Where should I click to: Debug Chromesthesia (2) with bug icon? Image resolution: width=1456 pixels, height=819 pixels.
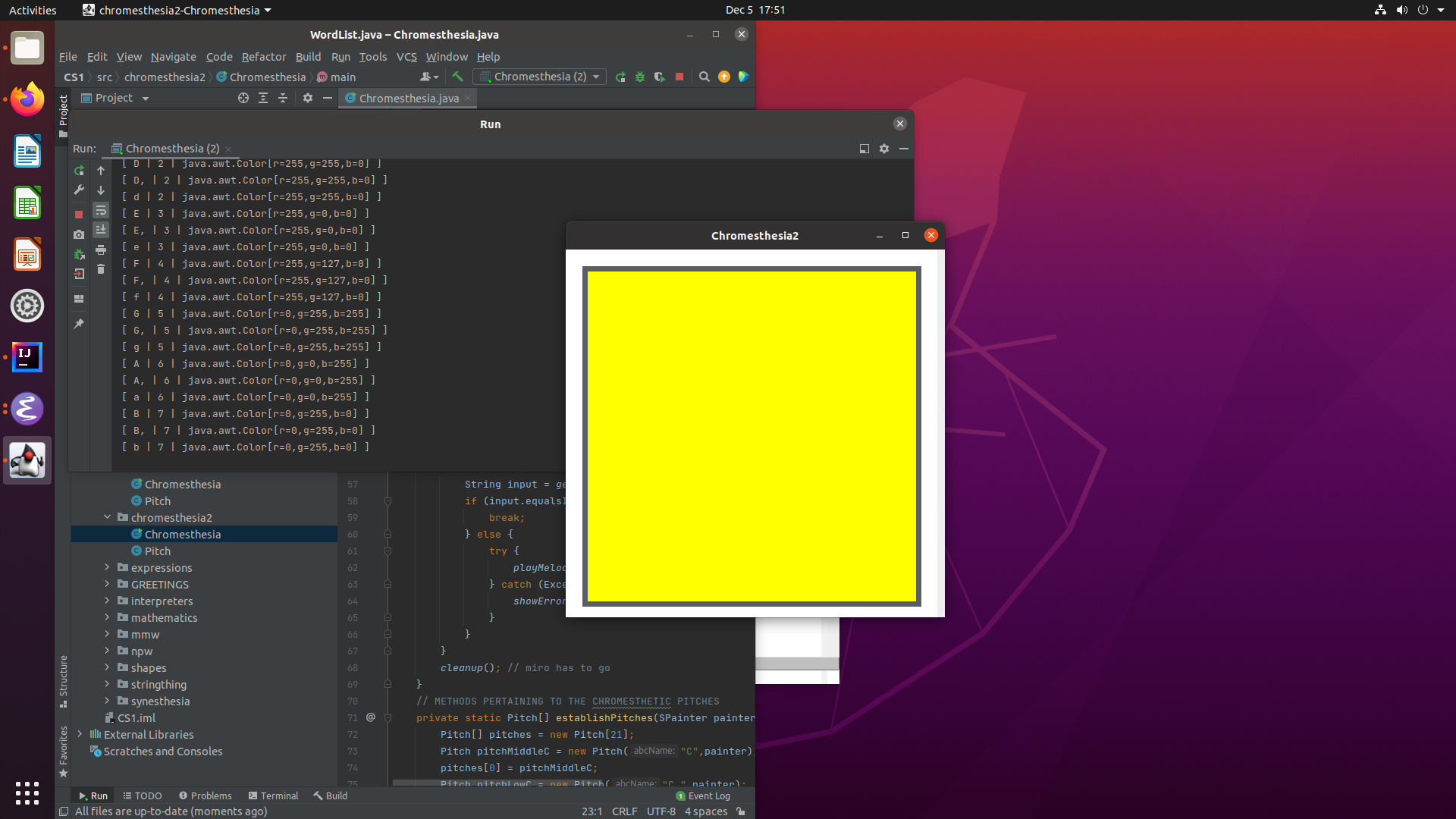[640, 77]
